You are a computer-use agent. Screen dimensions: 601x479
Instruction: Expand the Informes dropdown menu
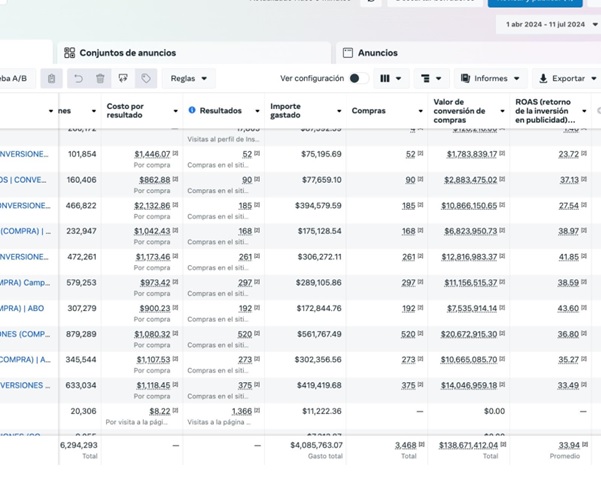490,78
